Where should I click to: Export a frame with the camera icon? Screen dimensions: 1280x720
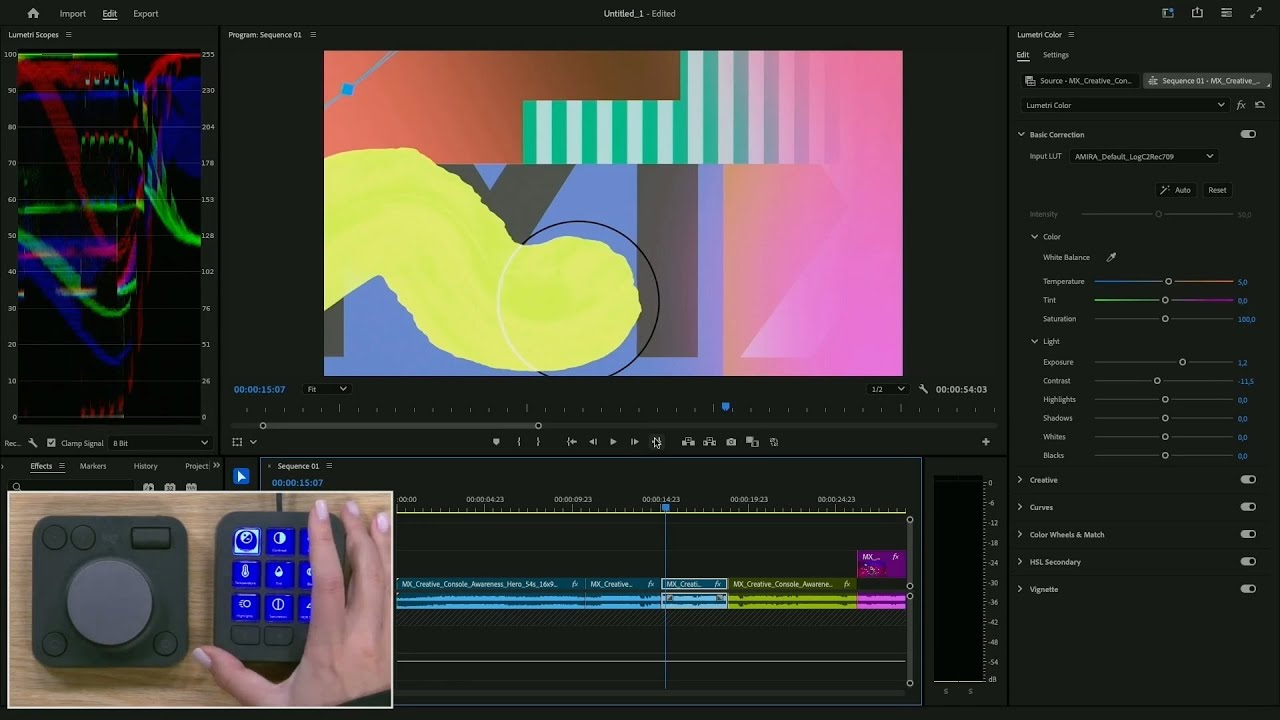731,442
